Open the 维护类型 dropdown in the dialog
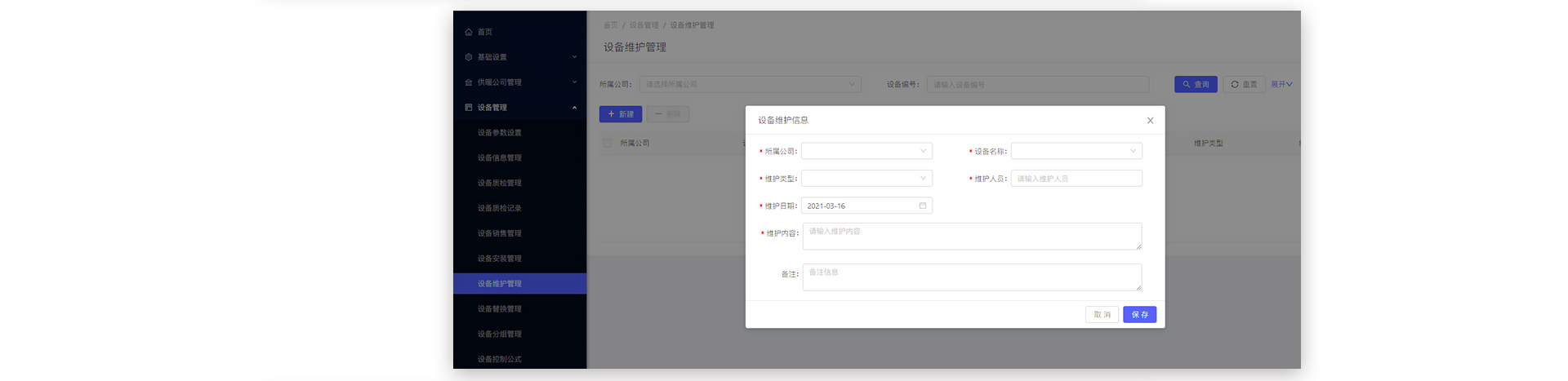This screenshot has height=381, width=1568. pyautogui.click(x=866, y=179)
